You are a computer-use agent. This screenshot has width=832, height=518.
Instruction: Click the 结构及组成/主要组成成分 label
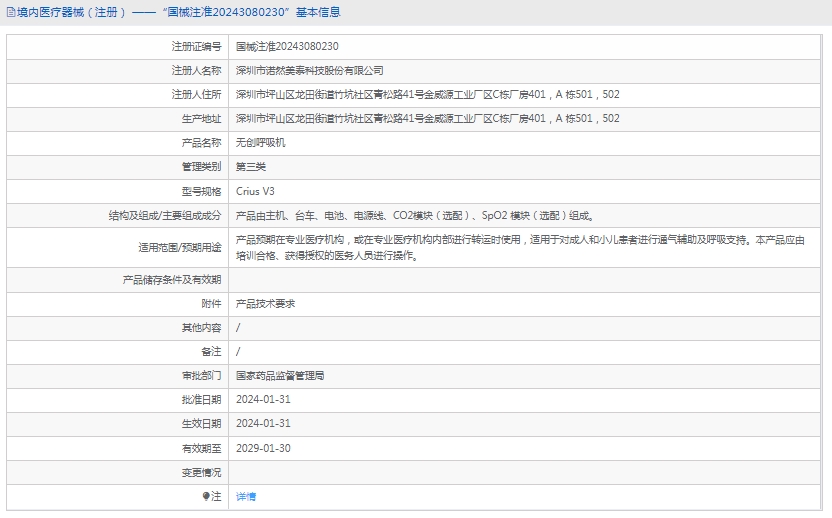[165, 215]
